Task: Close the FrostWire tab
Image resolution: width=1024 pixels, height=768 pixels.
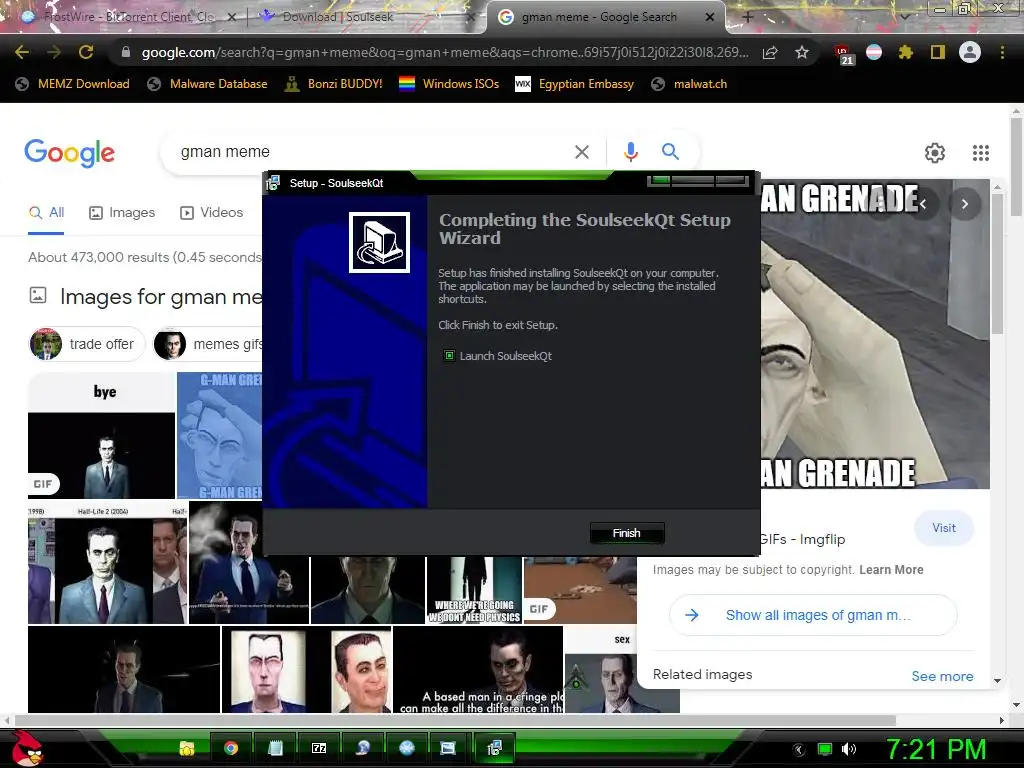Action: coord(231,17)
